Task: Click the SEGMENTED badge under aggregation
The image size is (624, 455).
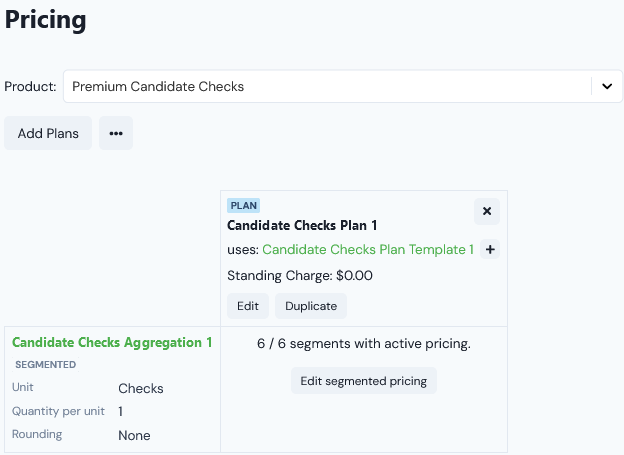Action: [x=47, y=365]
